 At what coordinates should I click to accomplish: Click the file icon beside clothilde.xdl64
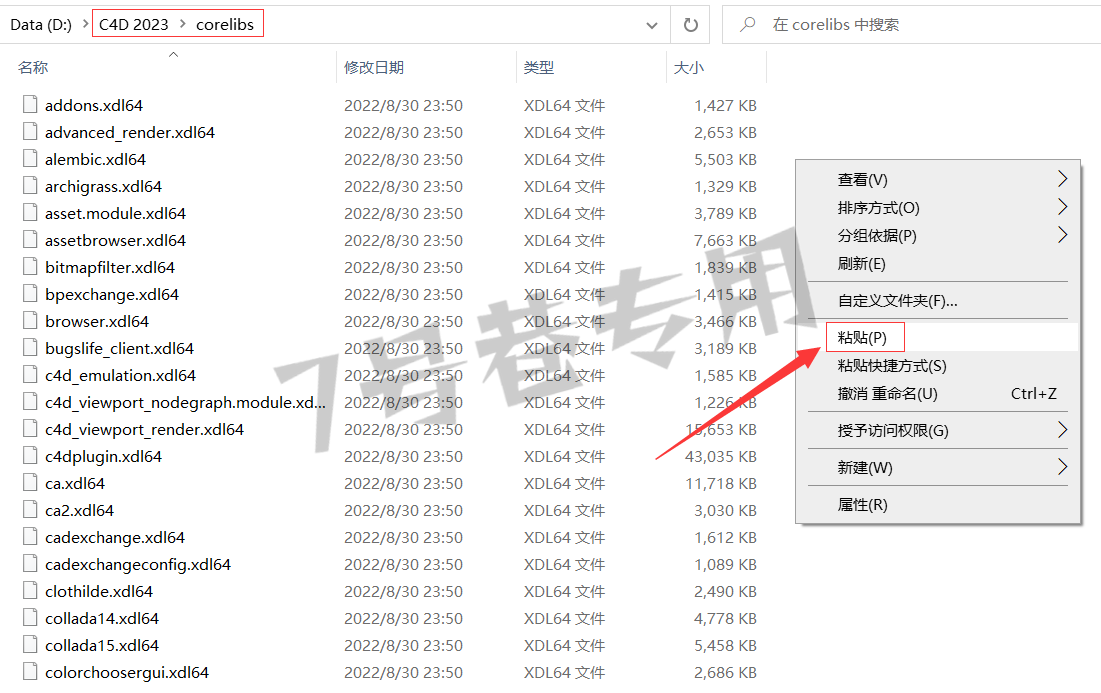[29, 591]
